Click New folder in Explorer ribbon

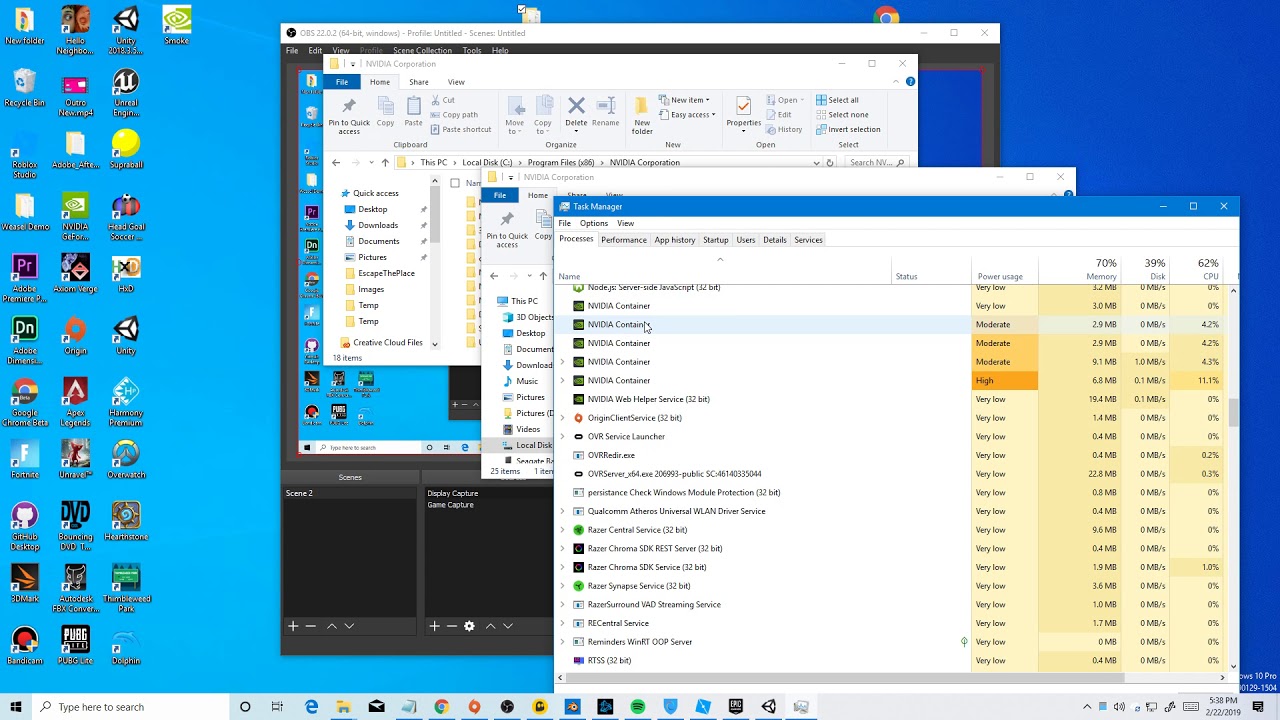click(x=642, y=116)
